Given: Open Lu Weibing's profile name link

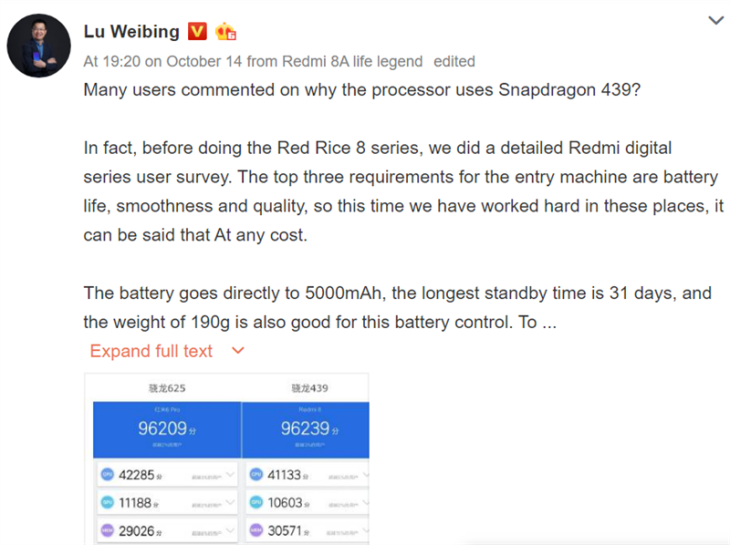Looking at the screenshot, I should coord(131,32).
